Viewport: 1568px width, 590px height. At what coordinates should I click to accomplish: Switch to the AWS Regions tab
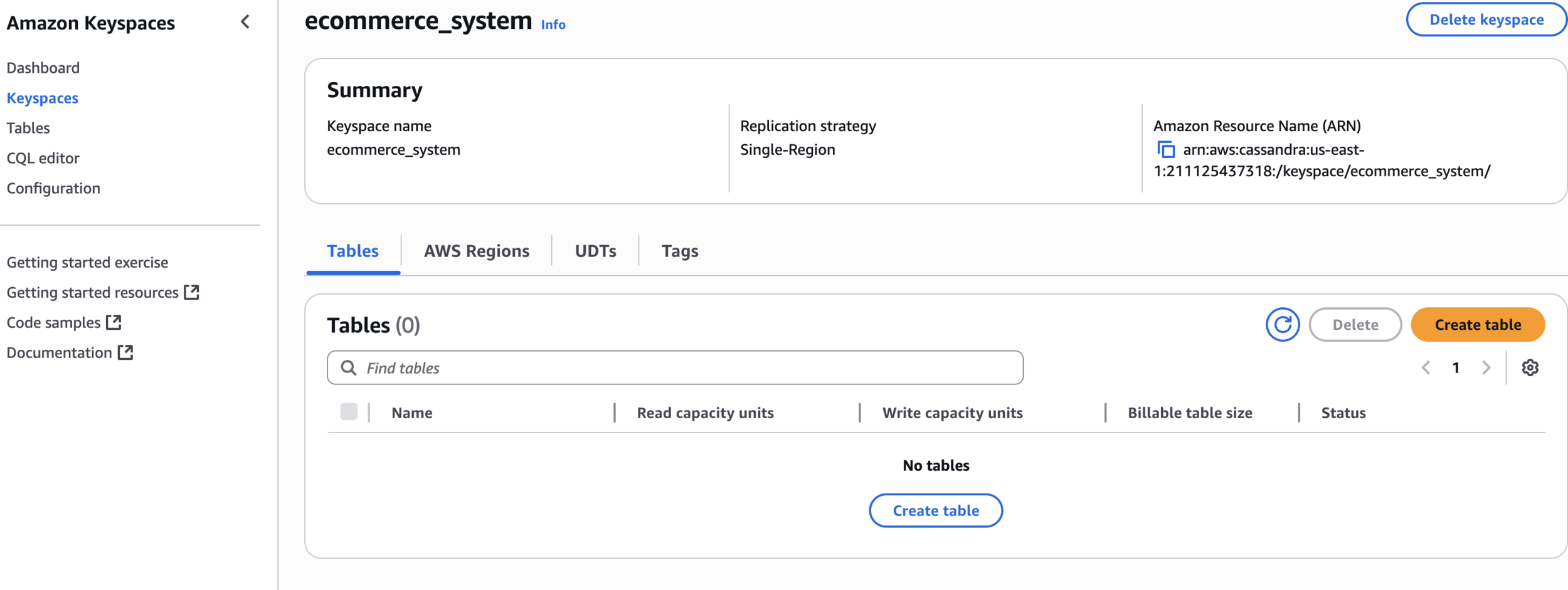click(476, 251)
